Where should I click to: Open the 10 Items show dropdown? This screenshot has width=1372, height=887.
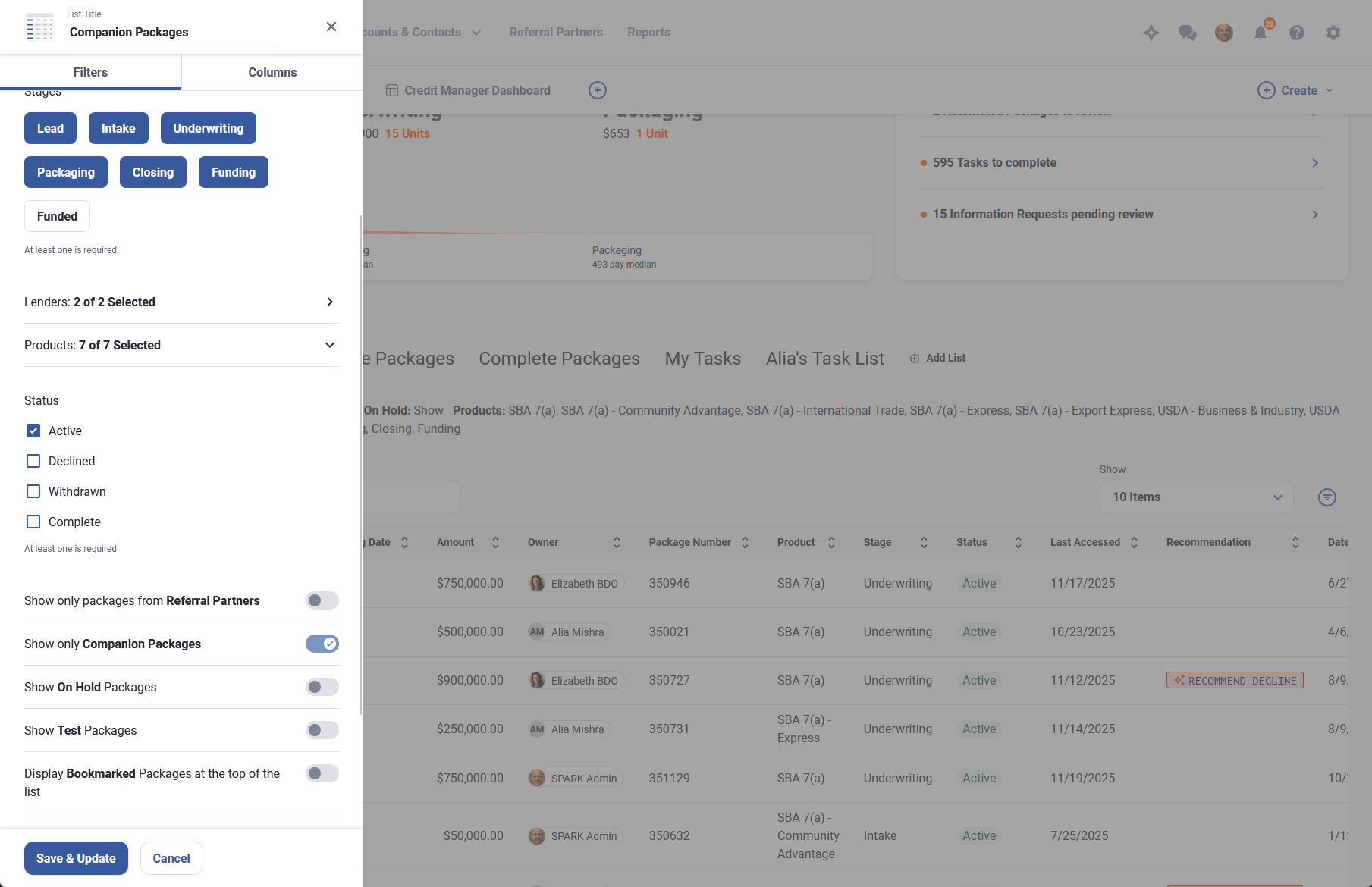click(1196, 497)
